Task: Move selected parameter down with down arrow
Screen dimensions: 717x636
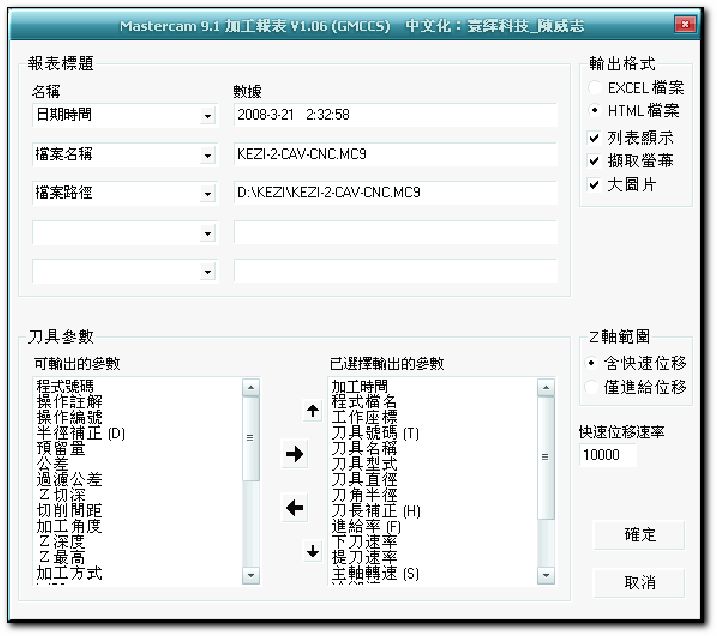Action: (313, 551)
